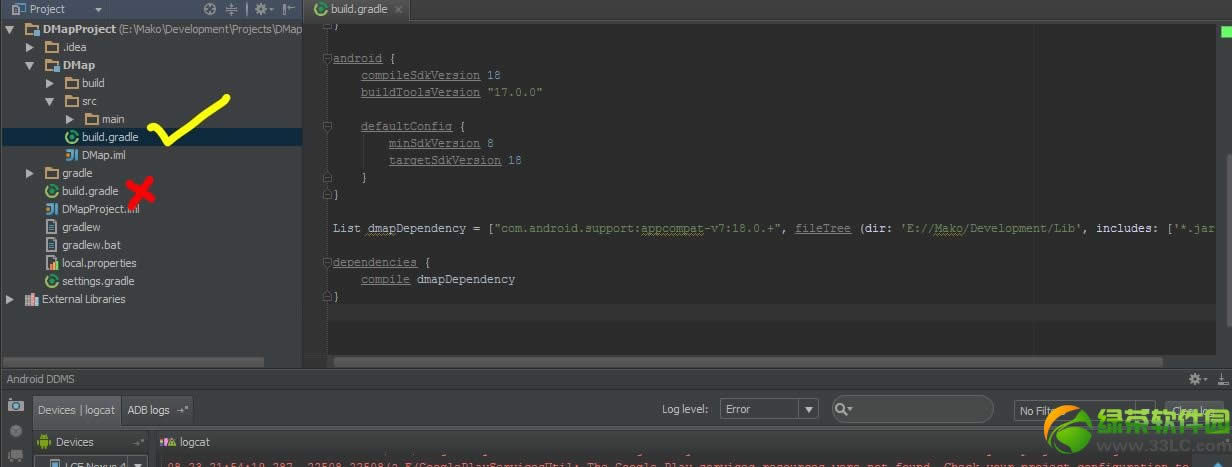
Task: Collapse the android block fold marker
Action: point(327,59)
